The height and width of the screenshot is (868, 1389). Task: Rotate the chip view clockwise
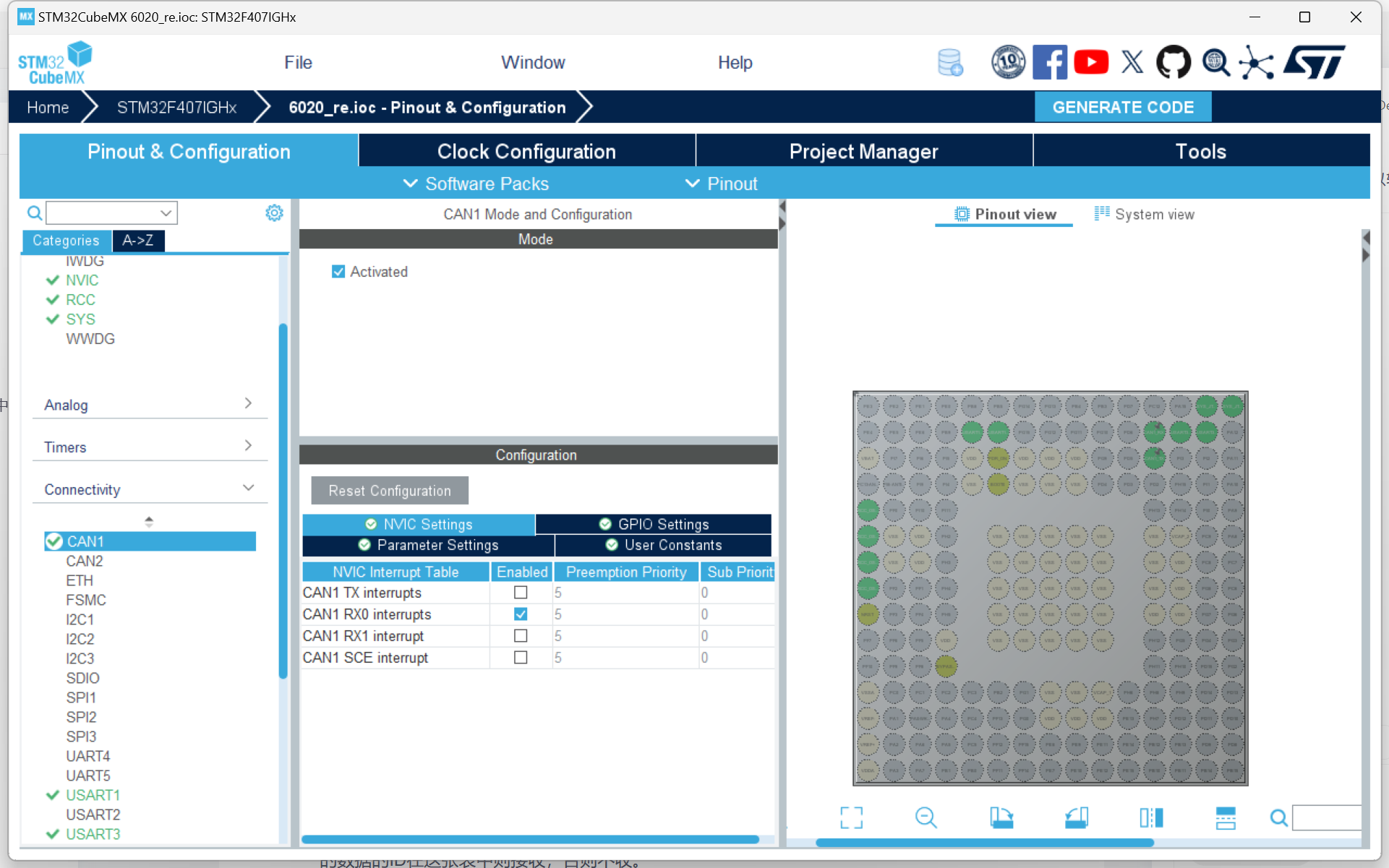point(1001,817)
